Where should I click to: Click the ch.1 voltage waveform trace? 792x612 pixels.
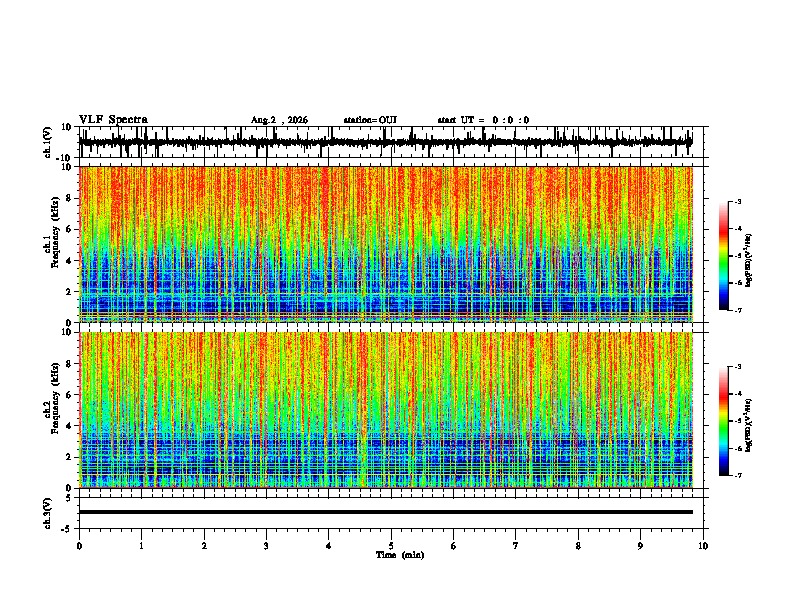[x=385, y=142]
